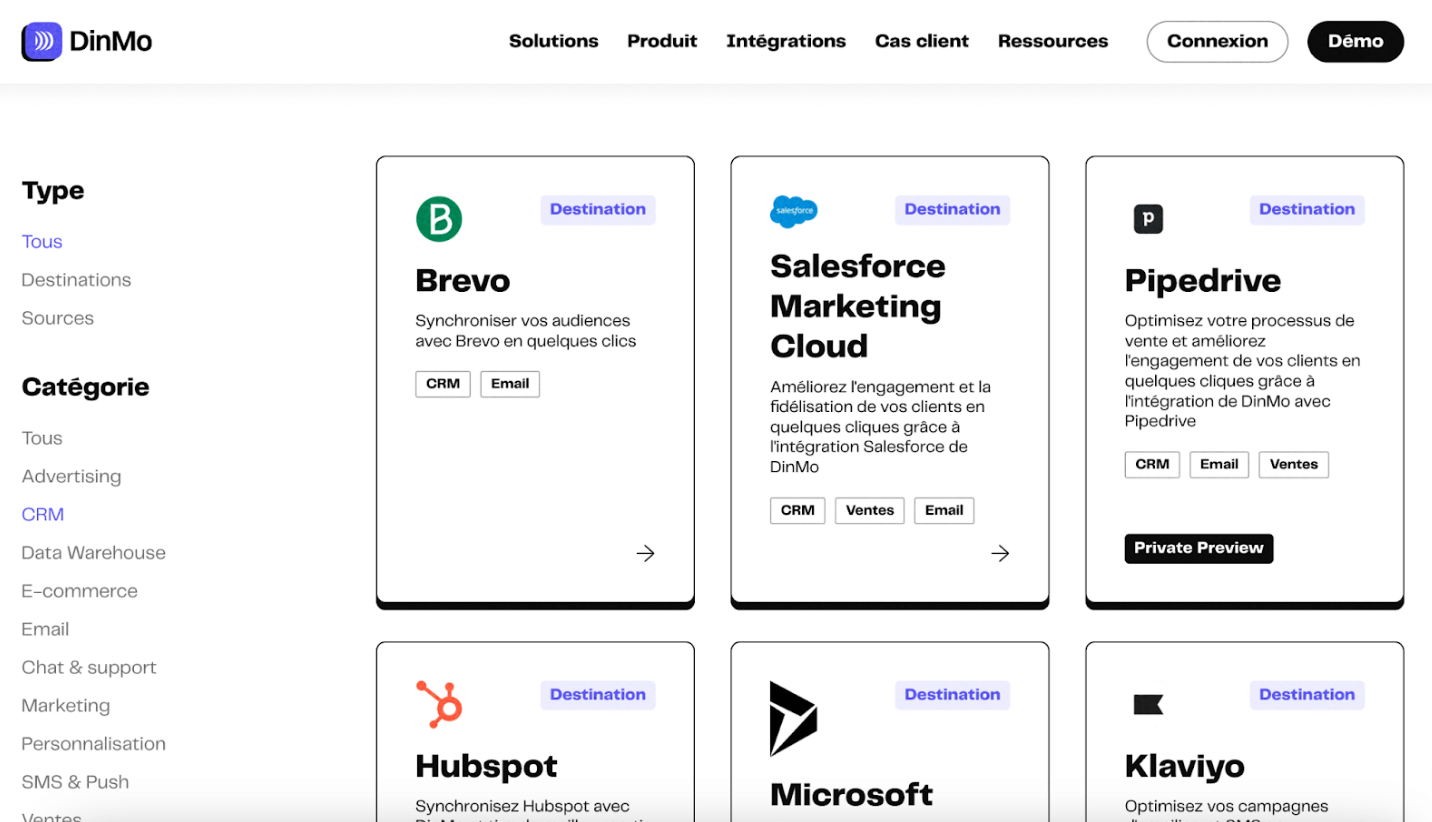Image resolution: width=1432 pixels, height=822 pixels.
Task: Click the Microsoft Dynamics logo icon
Action: pos(793,718)
